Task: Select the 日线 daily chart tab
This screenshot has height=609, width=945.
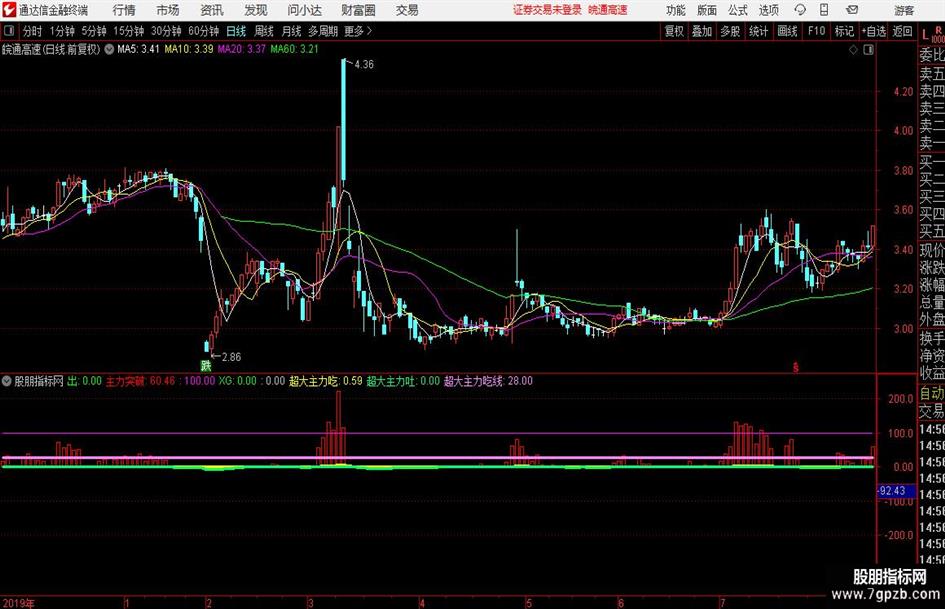Action: [x=236, y=31]
